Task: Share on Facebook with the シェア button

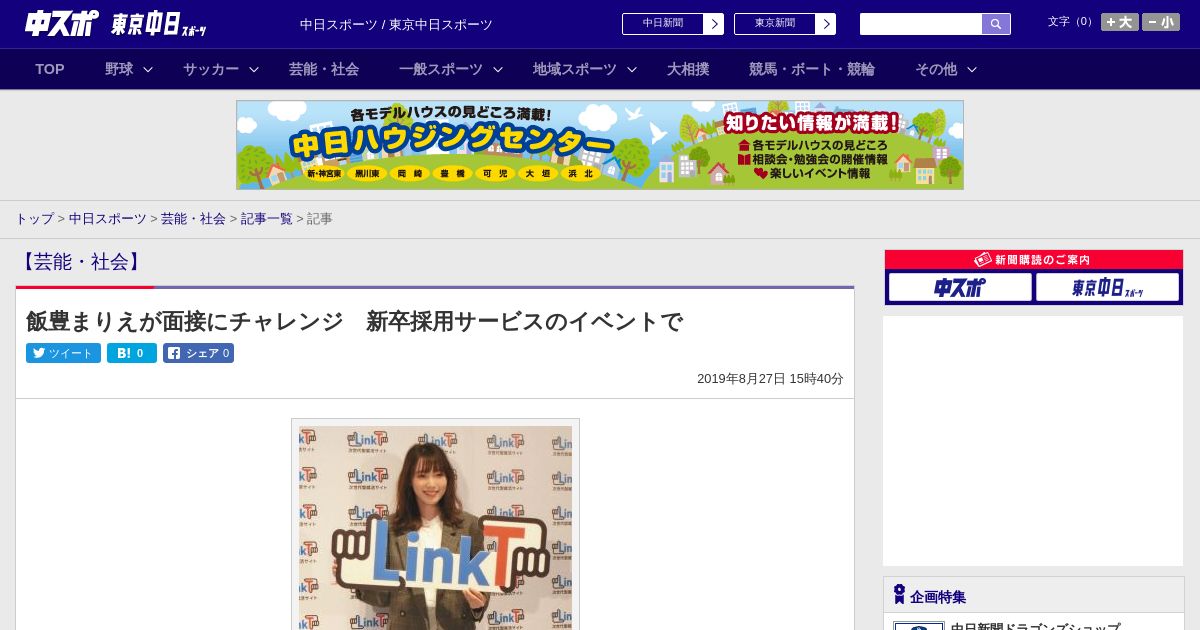Action: click(x=198, y=353)
